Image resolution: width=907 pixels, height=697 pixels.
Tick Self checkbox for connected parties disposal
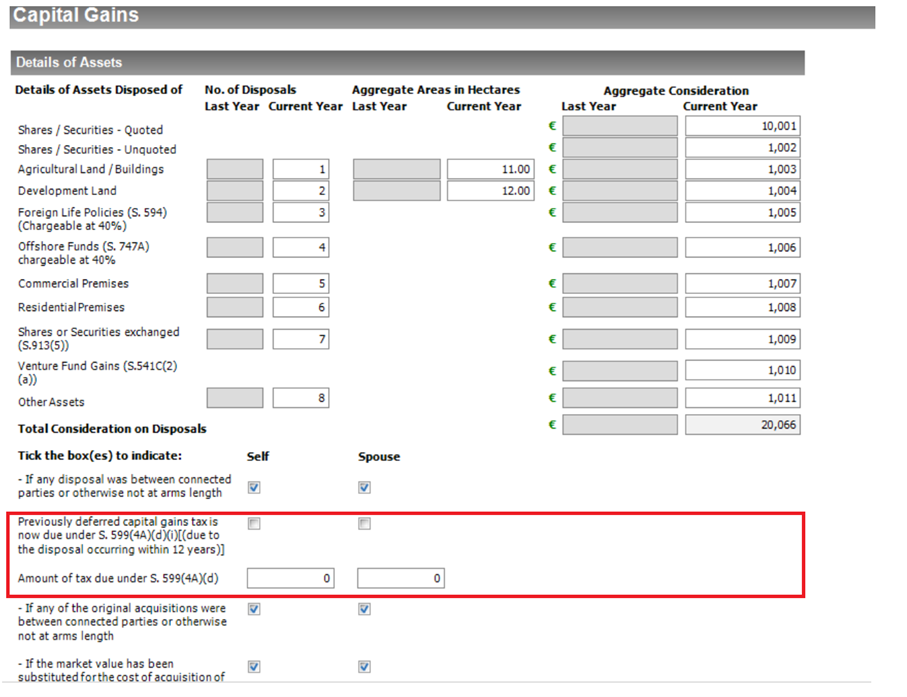point(254,488)
